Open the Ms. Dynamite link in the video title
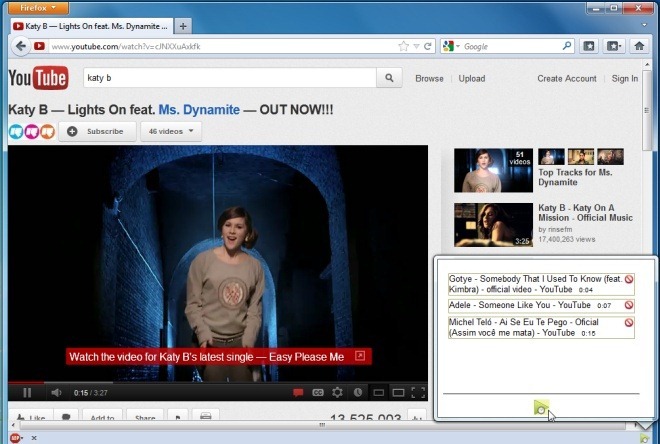 pyautogui.click(x=199, y=110)
